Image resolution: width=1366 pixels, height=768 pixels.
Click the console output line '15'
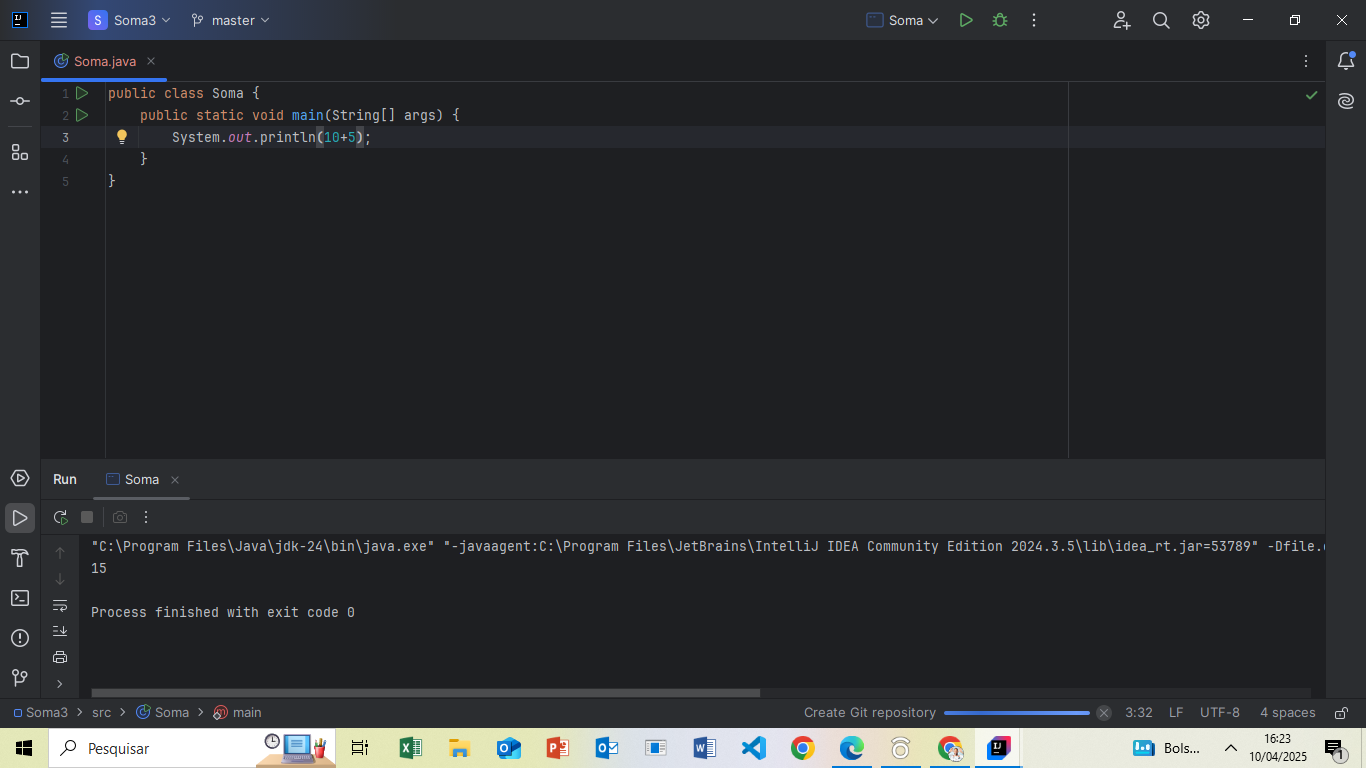pyautogui.click(x=99, y=569)
